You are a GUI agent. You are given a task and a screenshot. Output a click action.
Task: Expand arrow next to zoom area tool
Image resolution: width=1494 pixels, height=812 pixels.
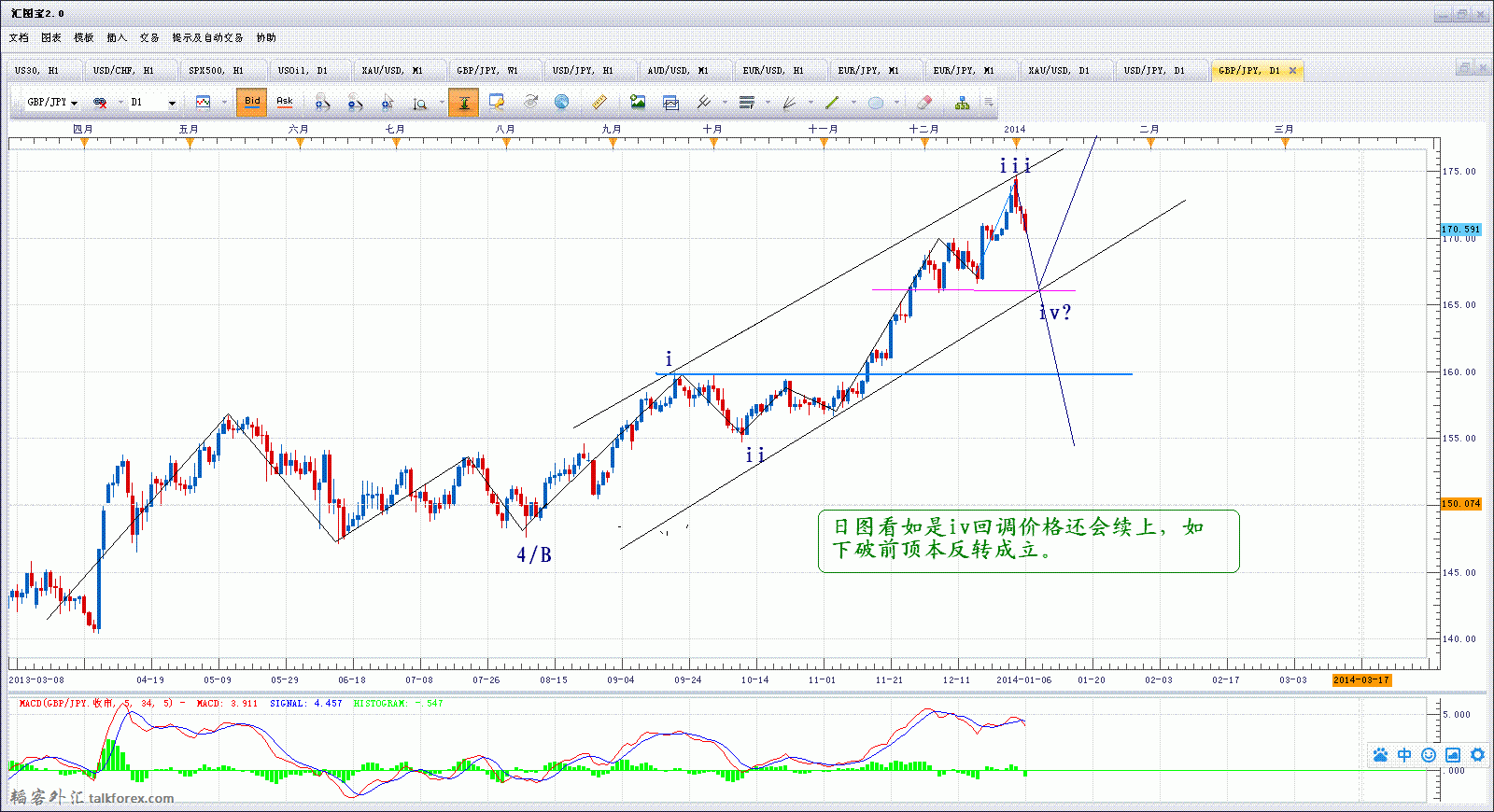pyautogui.click(x=442, y=103)
